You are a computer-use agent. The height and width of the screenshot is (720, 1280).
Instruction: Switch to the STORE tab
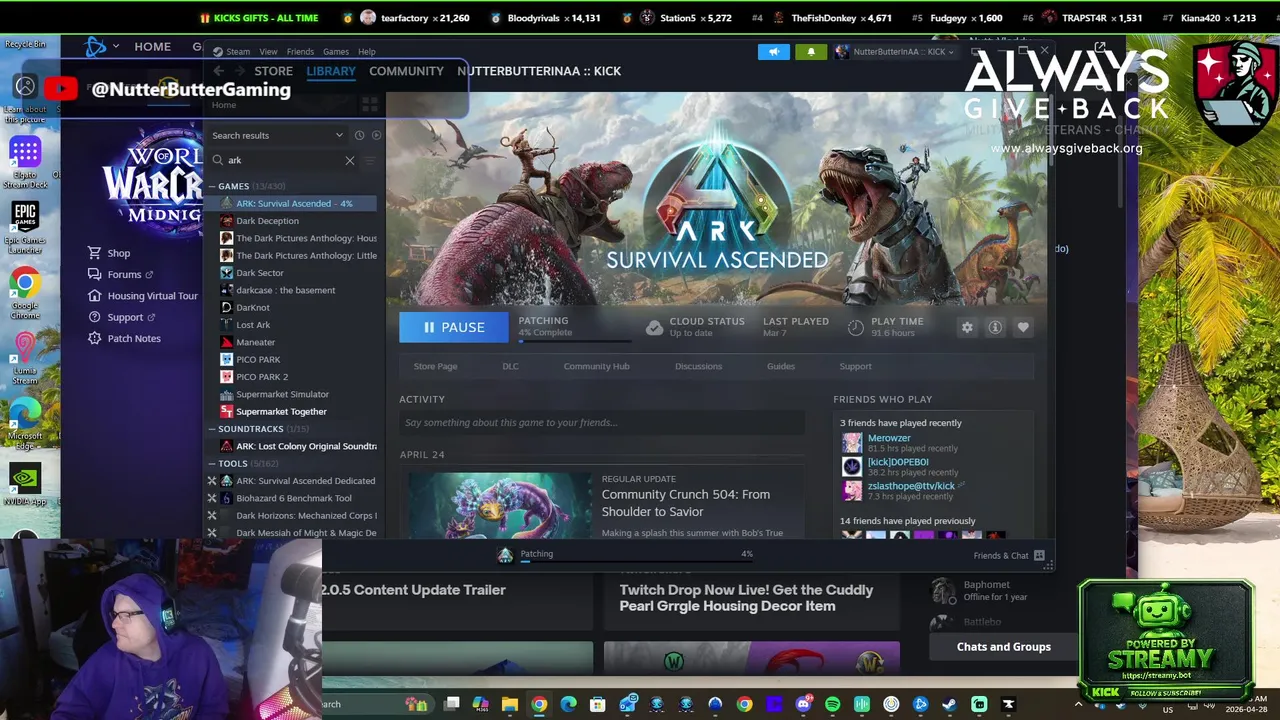pyautogui.click(x=273, y=71)
